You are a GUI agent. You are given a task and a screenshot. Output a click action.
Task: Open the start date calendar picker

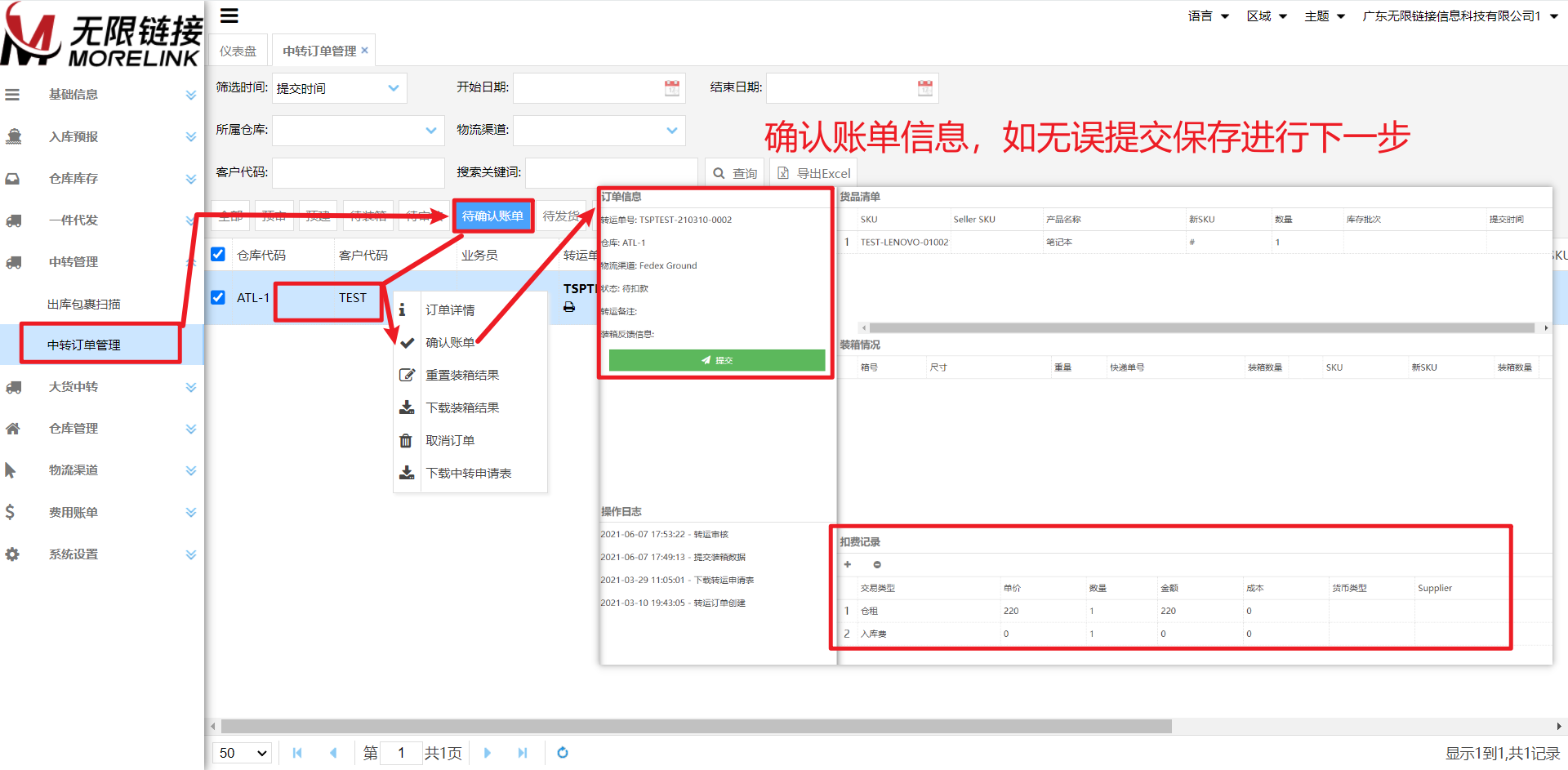click(671, 88)
